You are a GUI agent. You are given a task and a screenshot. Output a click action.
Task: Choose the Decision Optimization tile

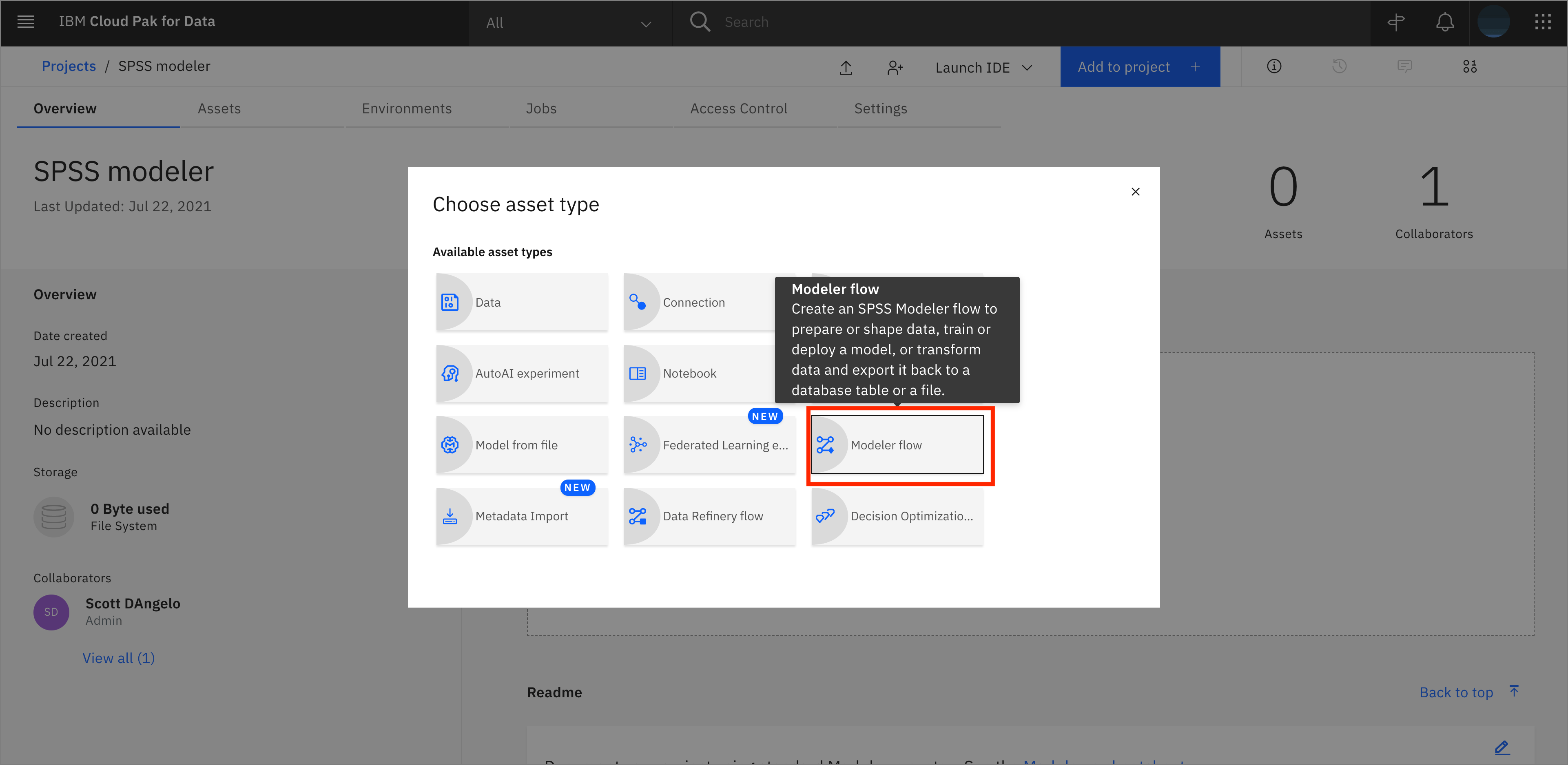897,516
